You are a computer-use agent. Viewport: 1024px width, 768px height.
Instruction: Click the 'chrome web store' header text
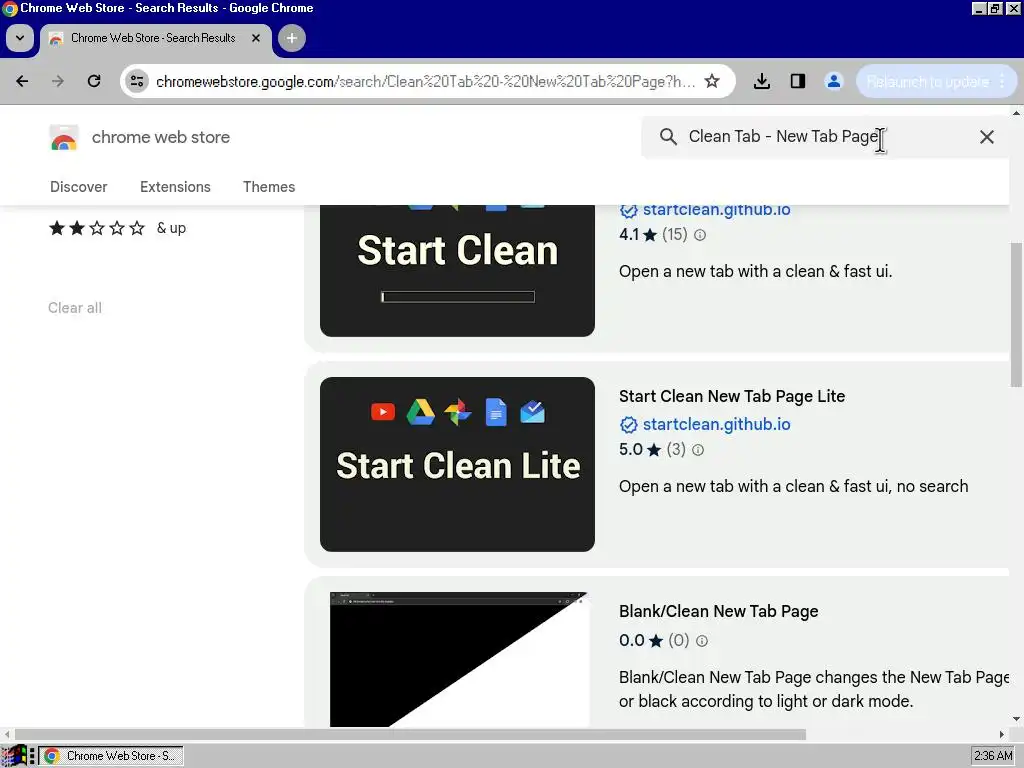point(161,137)
